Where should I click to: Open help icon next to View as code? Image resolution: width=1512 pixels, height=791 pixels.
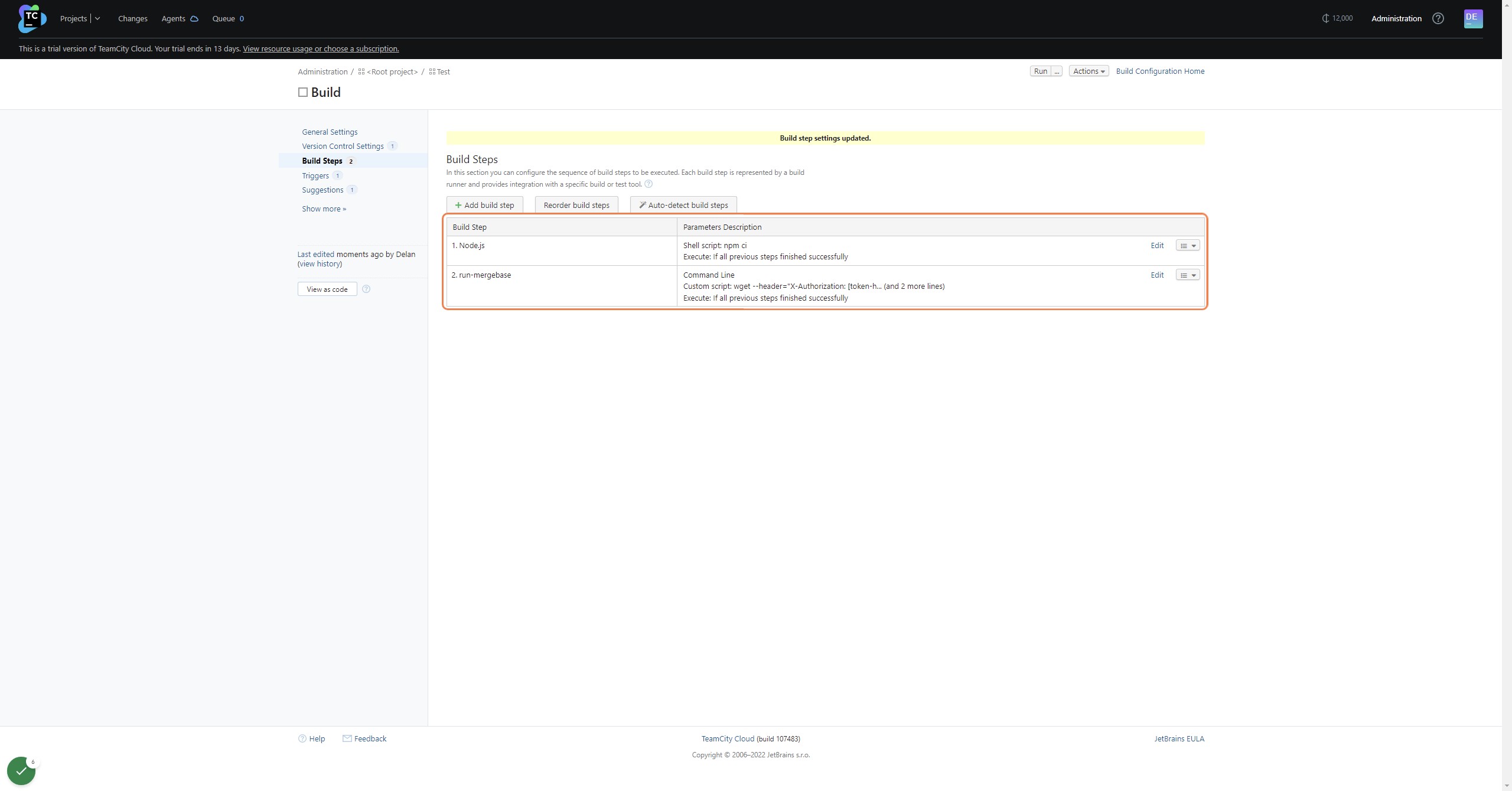click(x=366, y=289)
